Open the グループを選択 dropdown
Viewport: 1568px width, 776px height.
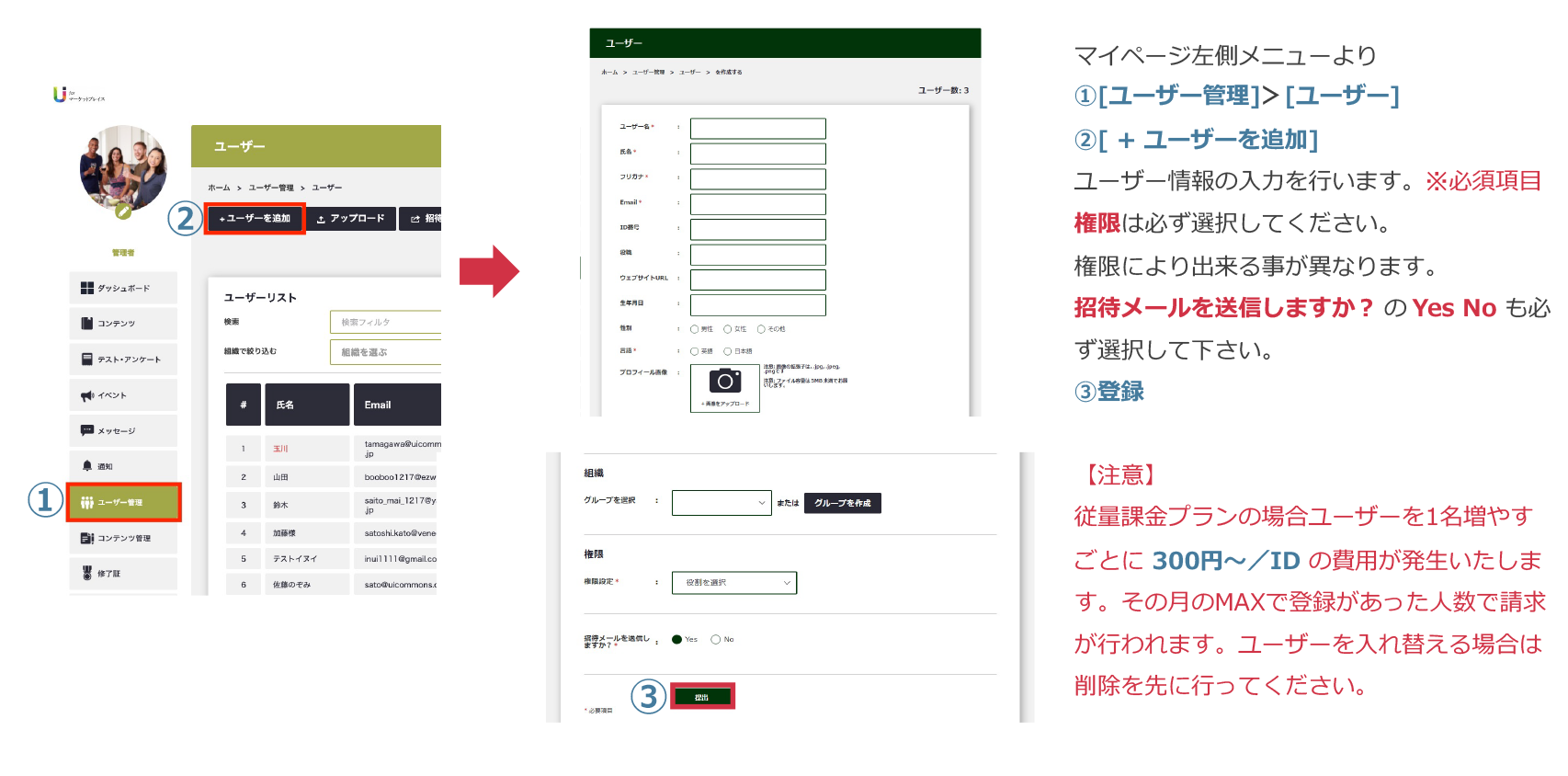[722, 503]
